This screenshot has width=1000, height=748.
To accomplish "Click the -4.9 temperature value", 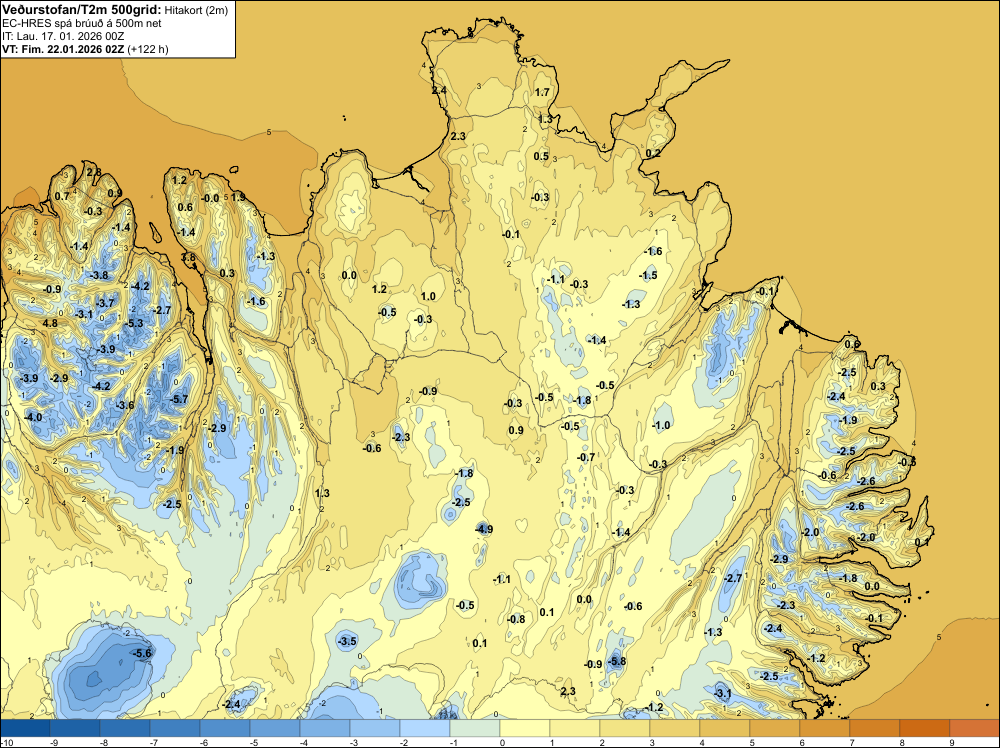I will click(x=484, y=529).
